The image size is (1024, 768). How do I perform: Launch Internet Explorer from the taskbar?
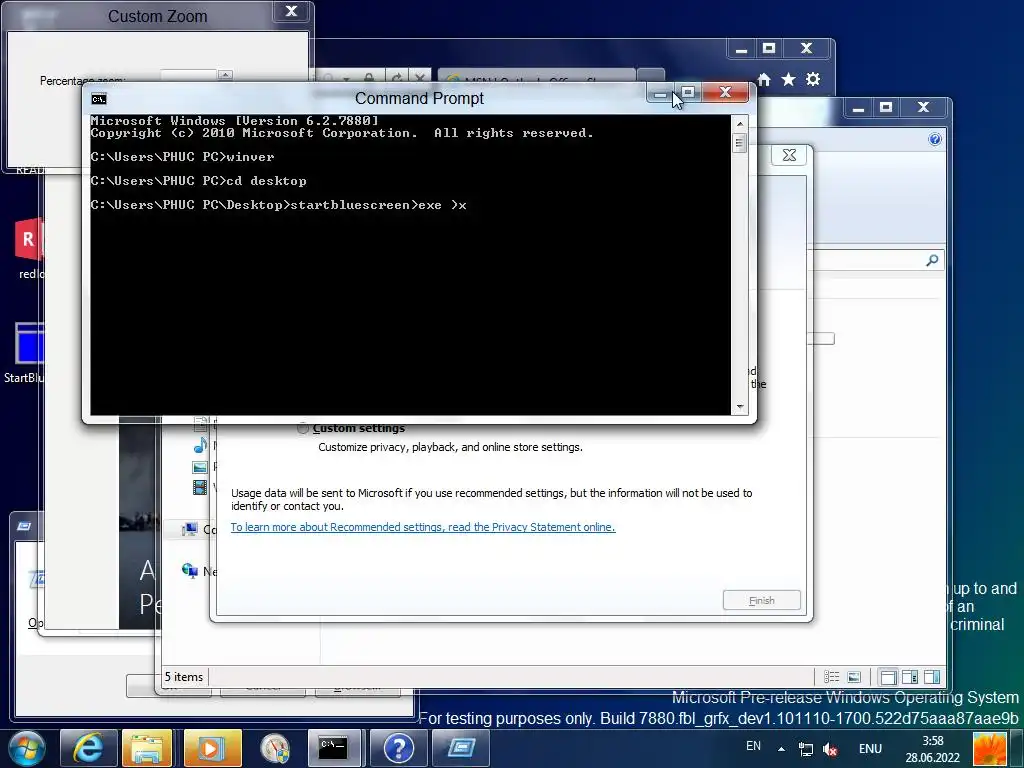tap(88, 748)
